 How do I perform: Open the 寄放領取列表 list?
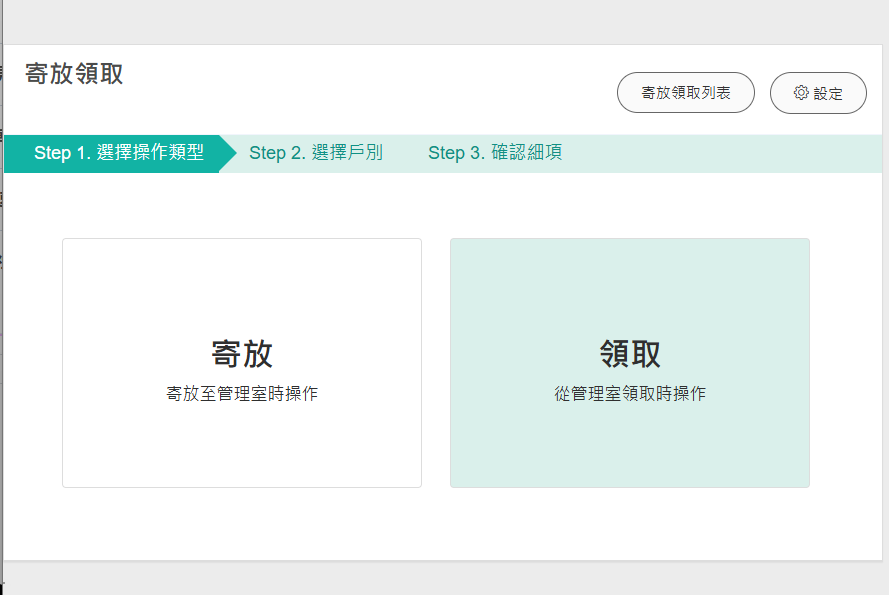685,93
